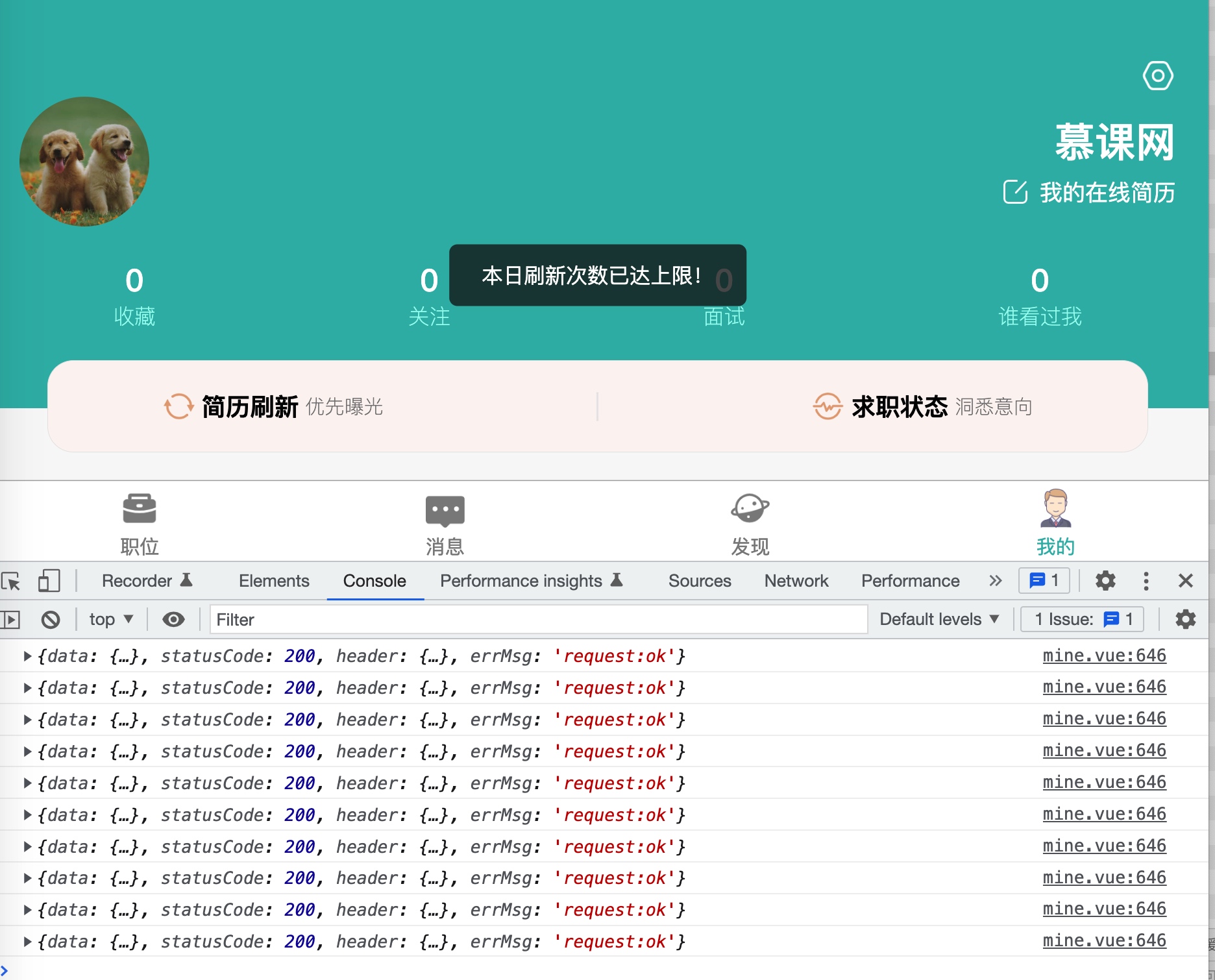The width and height of the screenshot is (1215, 980).
Task: Expand sixth console log object
Action: click(x=27, y=815)
